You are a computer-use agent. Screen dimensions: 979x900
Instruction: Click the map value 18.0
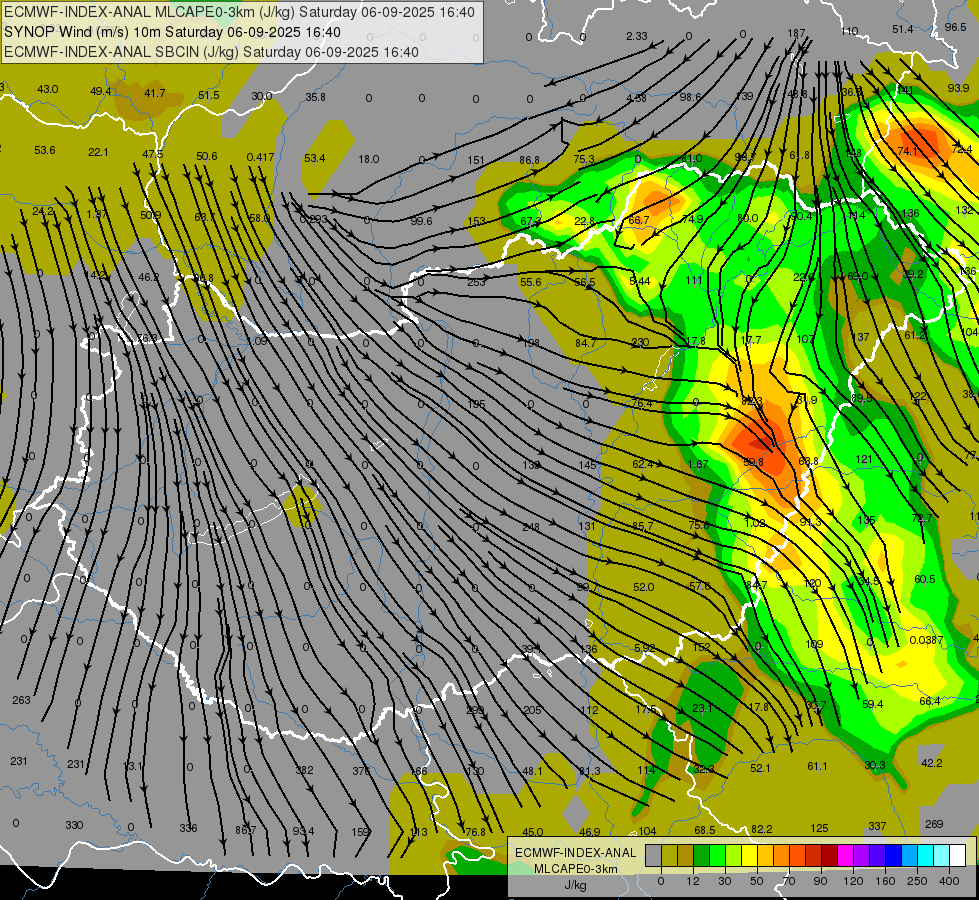[368, 159]
